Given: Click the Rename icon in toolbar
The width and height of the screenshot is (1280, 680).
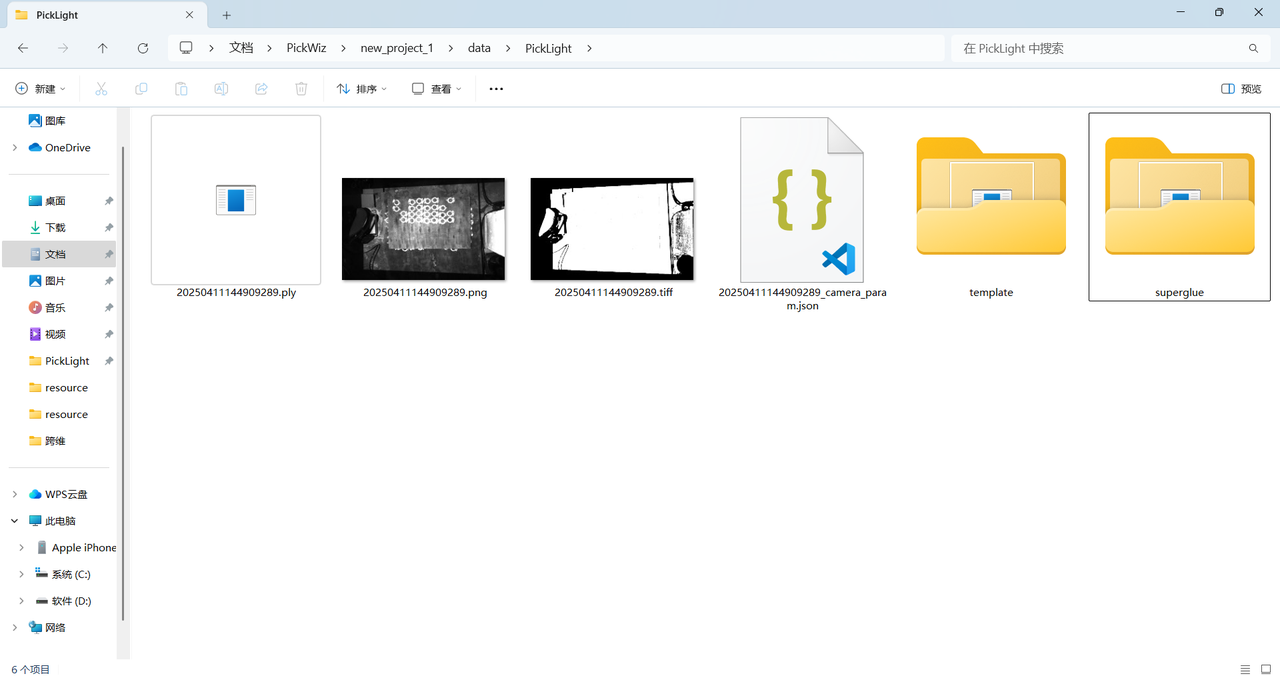Looking at the screenshot, I should tap(221, 89).
